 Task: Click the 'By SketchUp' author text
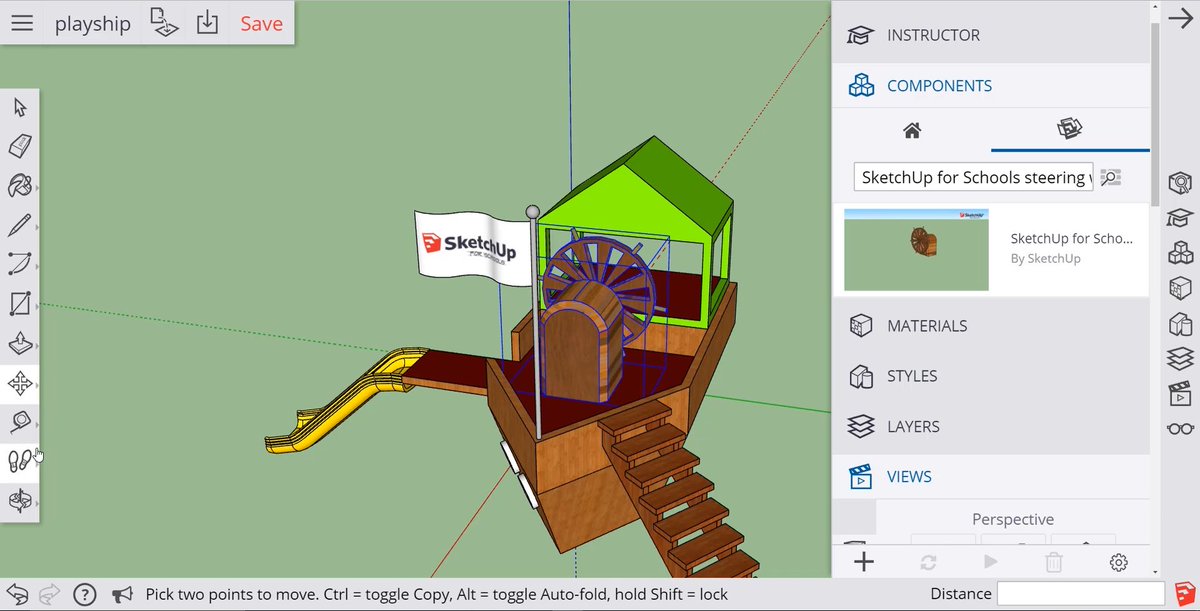tap(1045, 258)
